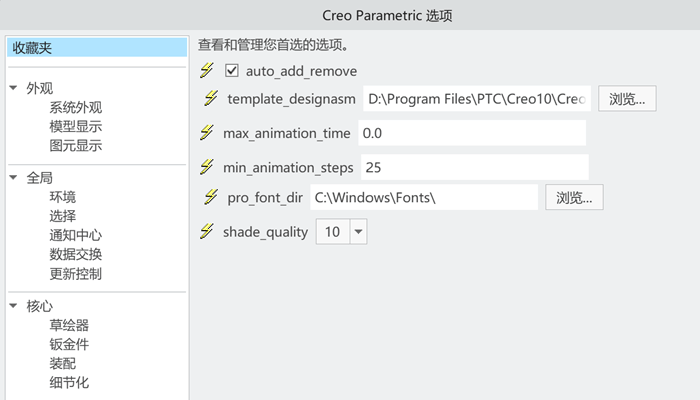This screenshot has height=400, width=700.
Task: Open the 选择 category
Action: [62, 216]
